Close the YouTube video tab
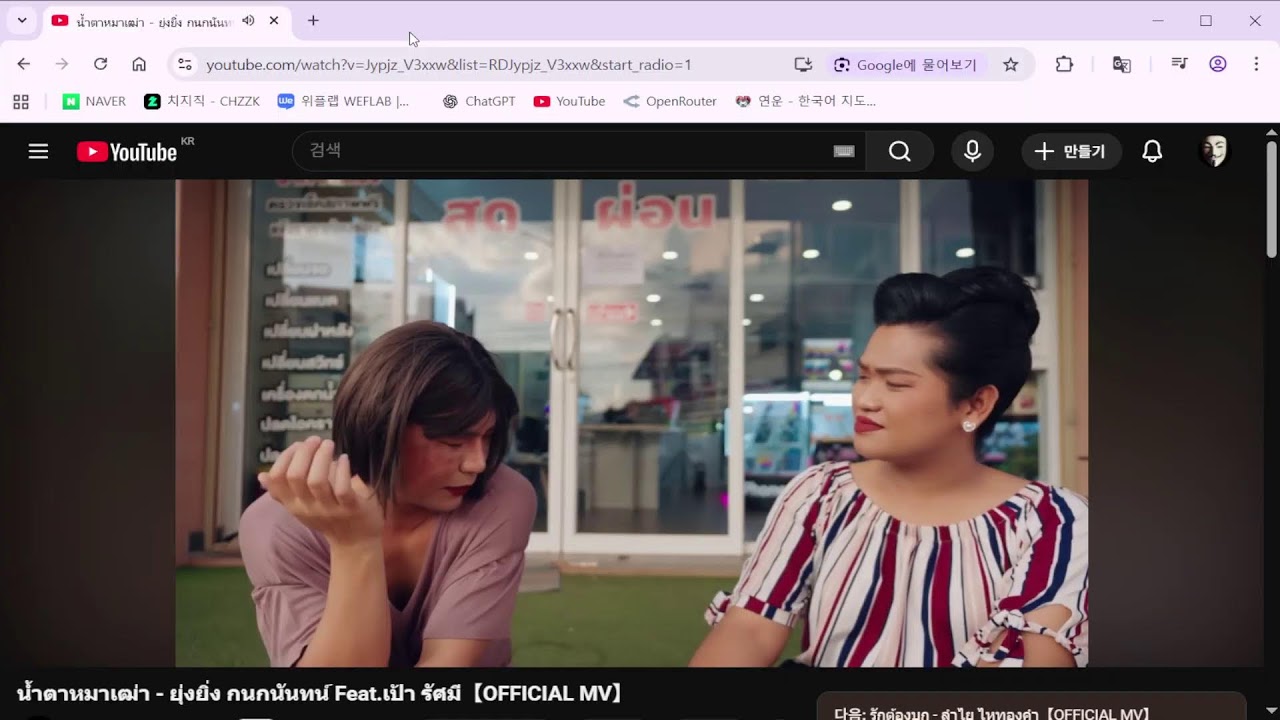1280x720 pixels. [x=274, y=20]
